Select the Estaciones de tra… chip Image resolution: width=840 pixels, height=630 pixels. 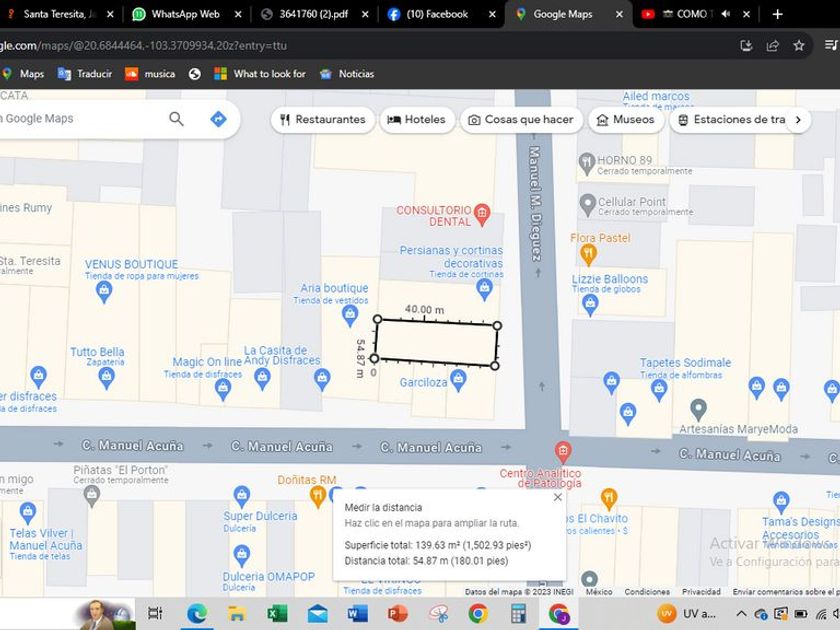[731, 119]
